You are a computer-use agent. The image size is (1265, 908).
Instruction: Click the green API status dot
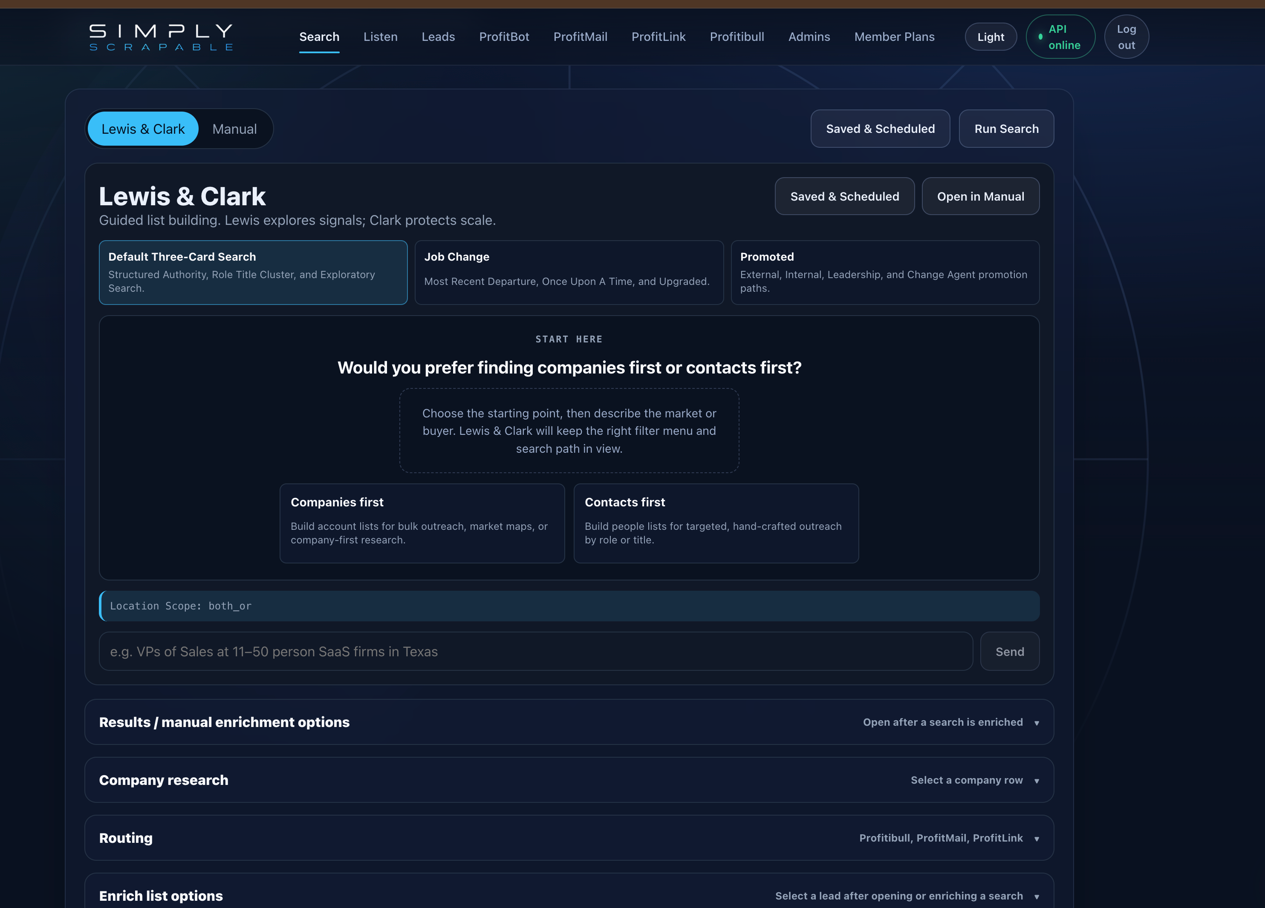coord(1040,37)
